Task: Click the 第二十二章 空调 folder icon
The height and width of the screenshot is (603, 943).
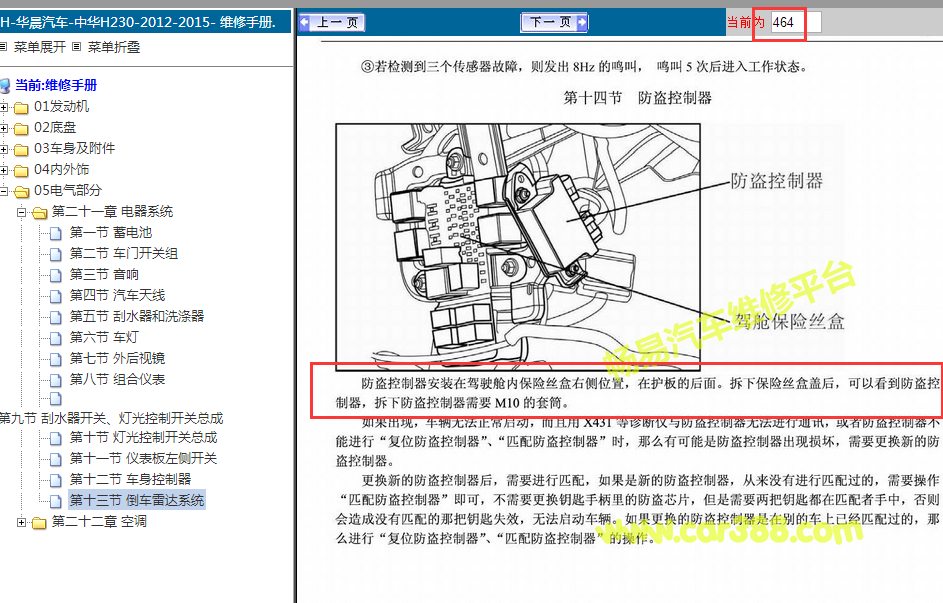Action: [x=39, y=522]
